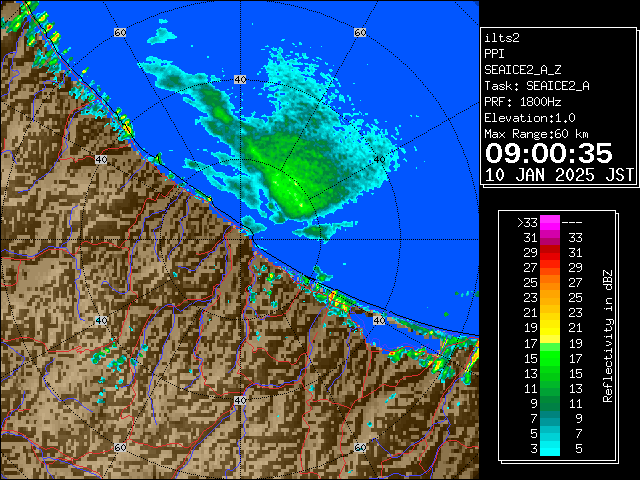Click the '40' label at the echo's eastern edge

[379, 160]
